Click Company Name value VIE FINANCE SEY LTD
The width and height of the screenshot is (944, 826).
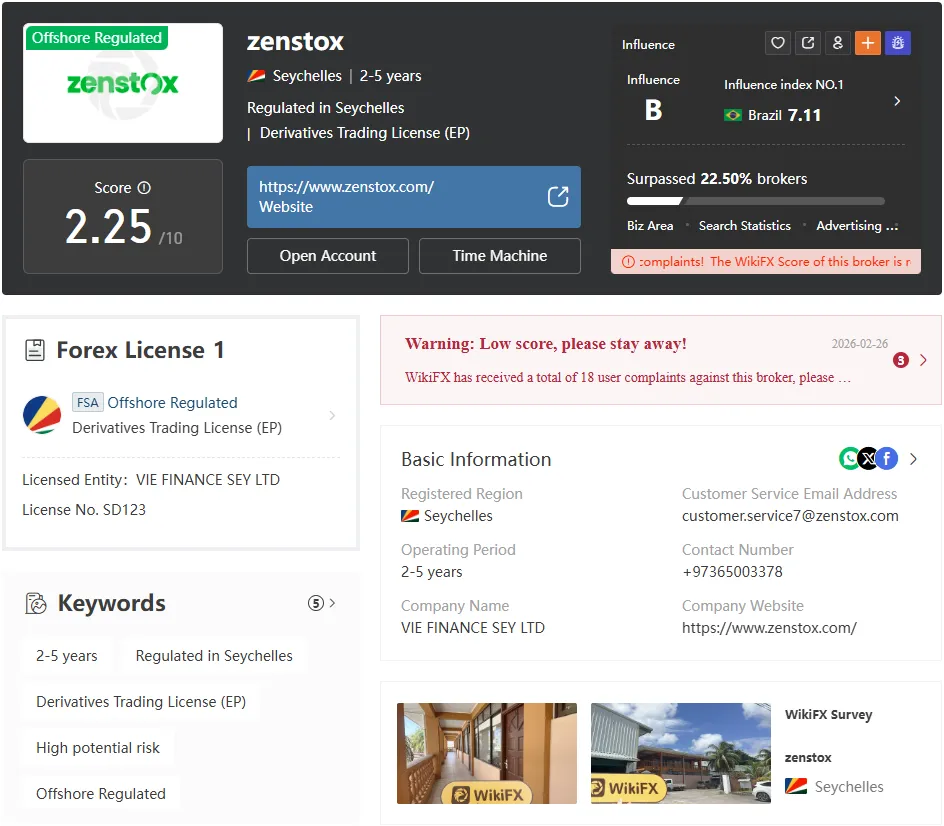pyautogui.click(x=473, y=628)
